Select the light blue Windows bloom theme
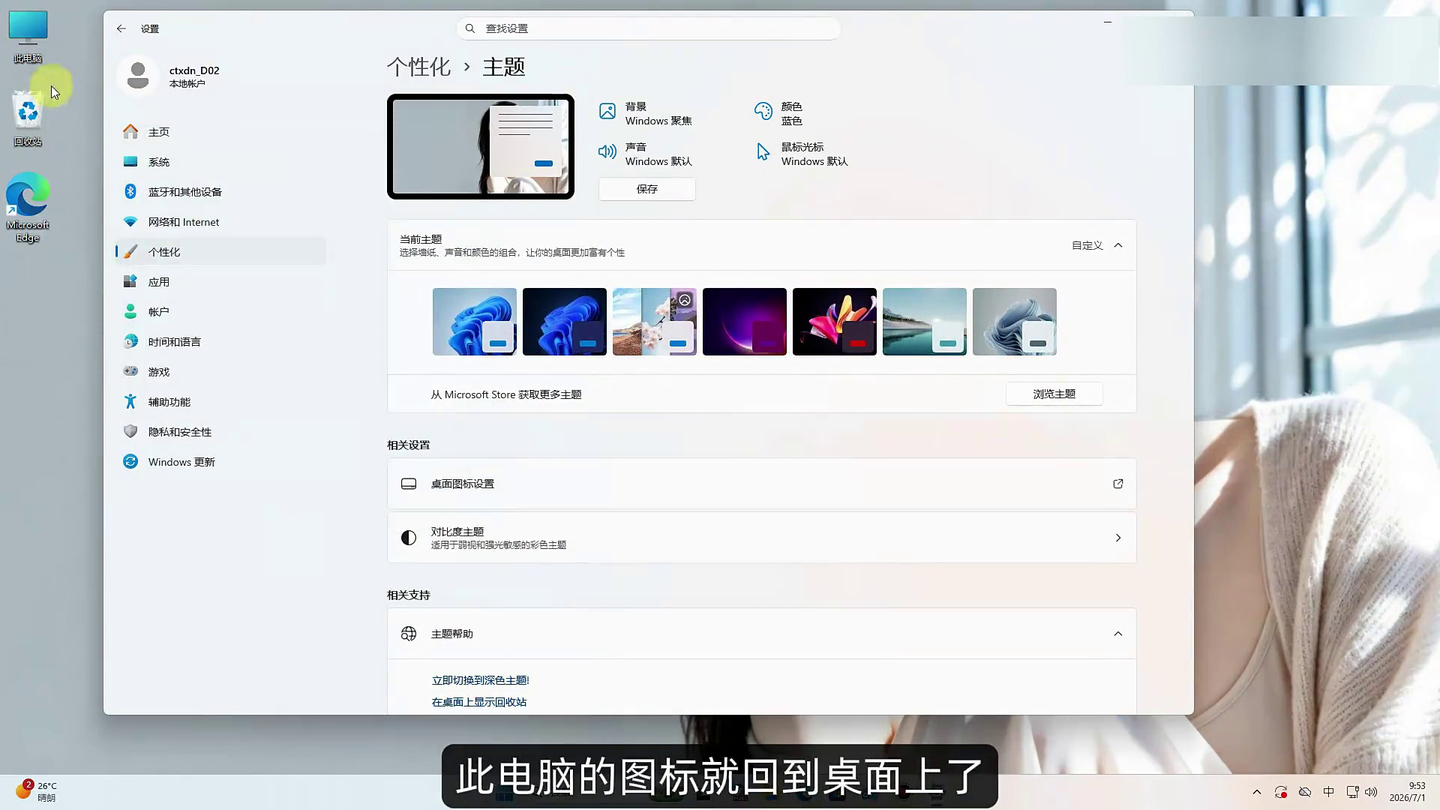 [475, 322]
